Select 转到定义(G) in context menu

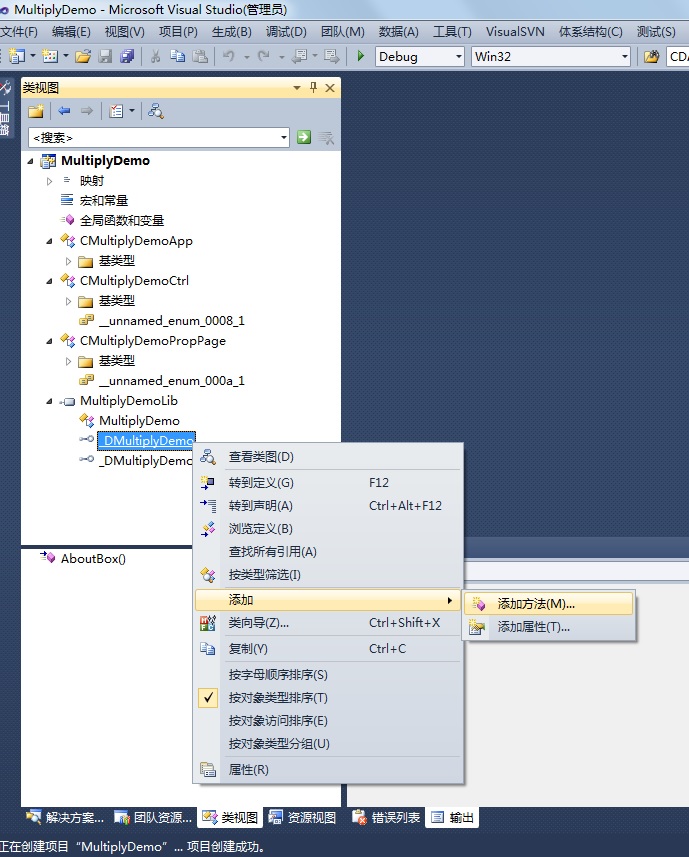(329, 483)
